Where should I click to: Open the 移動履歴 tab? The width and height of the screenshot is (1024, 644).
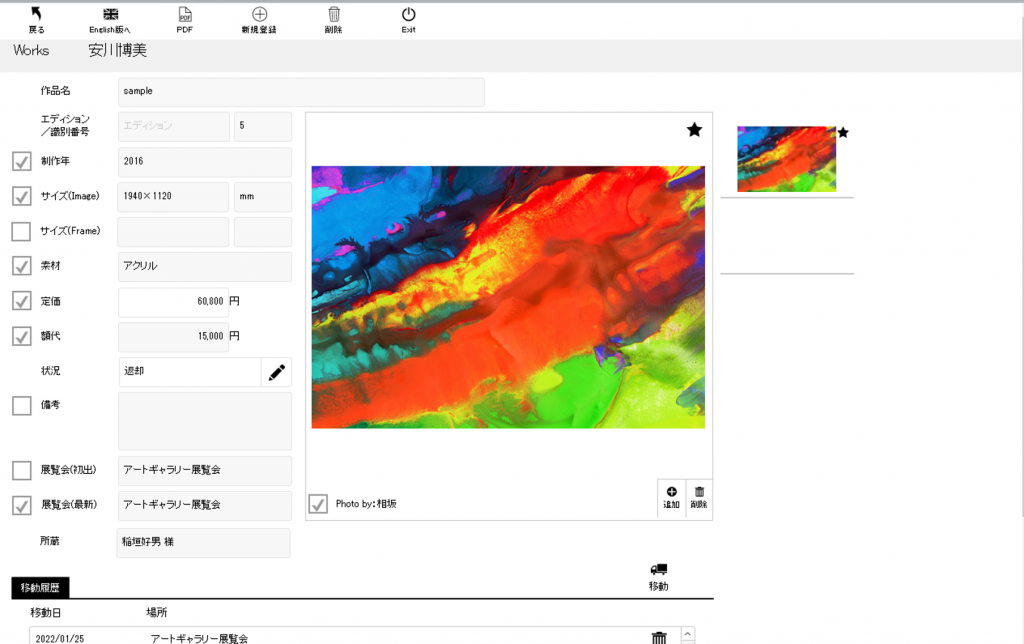click(x=41, y=588)
